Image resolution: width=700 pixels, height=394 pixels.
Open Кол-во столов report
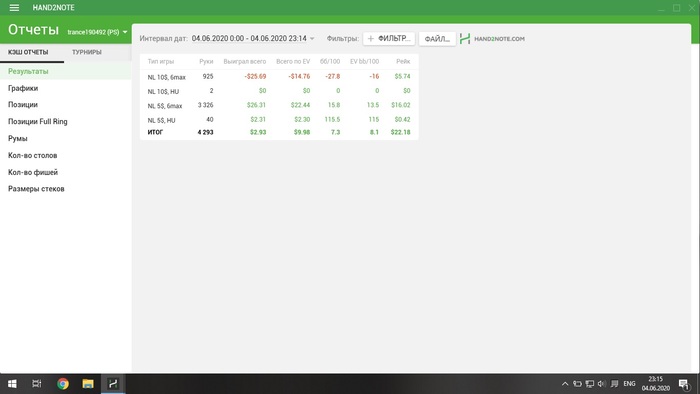[x=65, y=155]
